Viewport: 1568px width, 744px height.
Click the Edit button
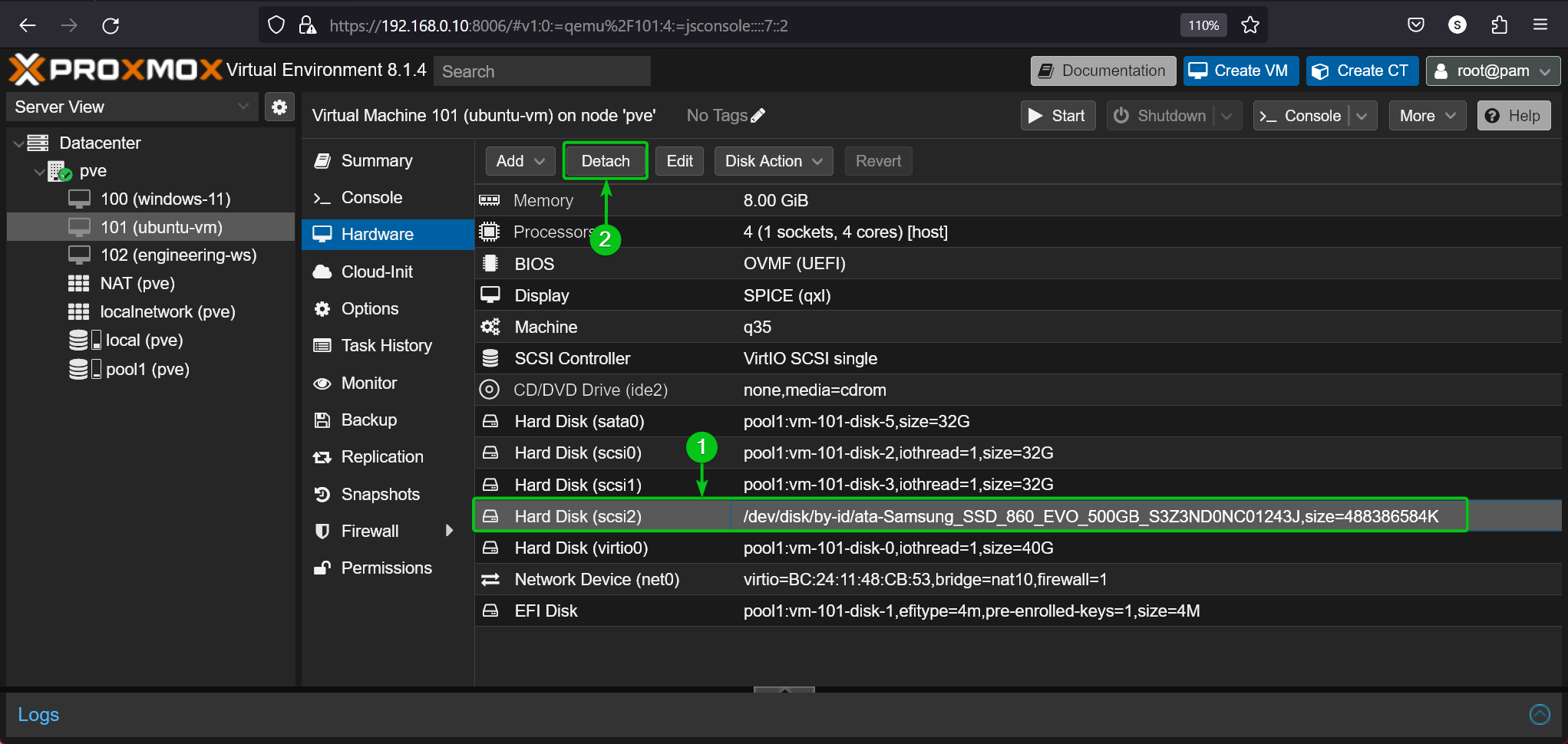coord(679,161)
